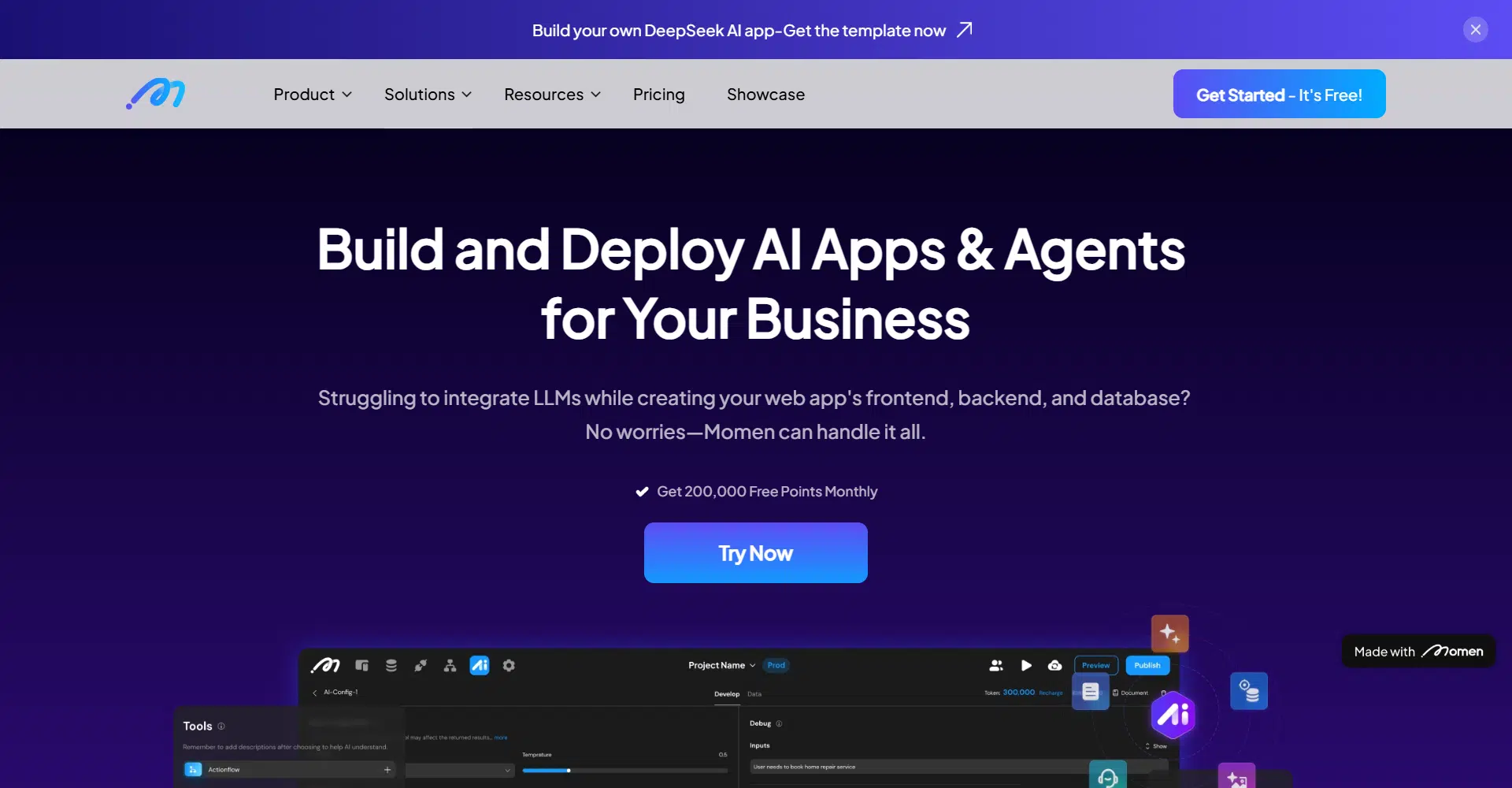Click the cloud icon next to Preview
Viewport: 1512px width, 788px height.
[x=1054, y=666]
